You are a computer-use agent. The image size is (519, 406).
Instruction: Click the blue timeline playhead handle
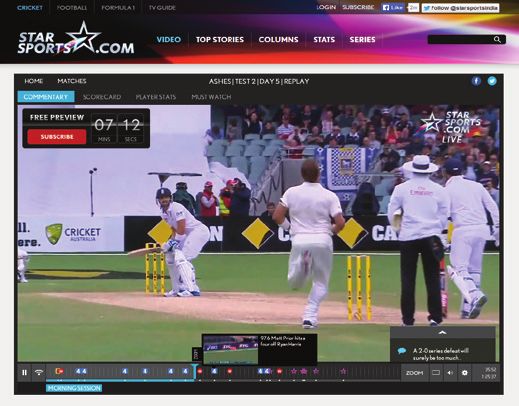194,371
